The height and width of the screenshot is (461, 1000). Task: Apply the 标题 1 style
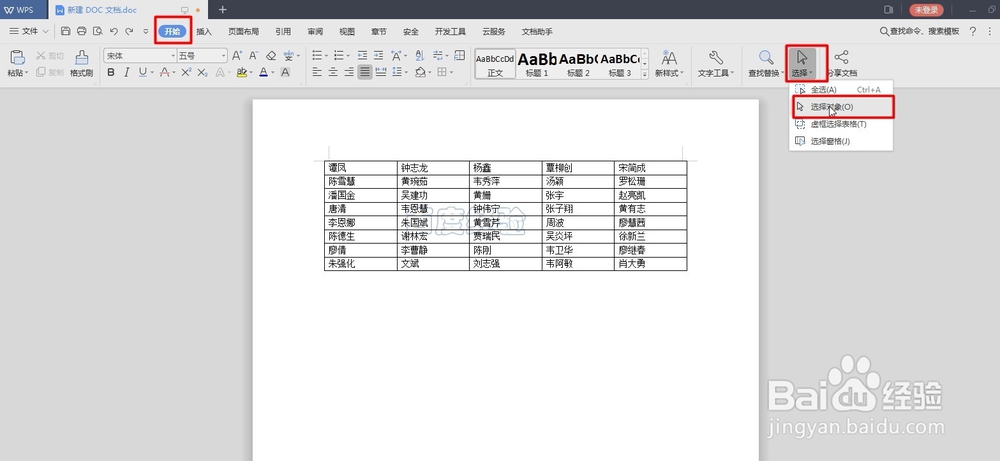click(537, 64)
